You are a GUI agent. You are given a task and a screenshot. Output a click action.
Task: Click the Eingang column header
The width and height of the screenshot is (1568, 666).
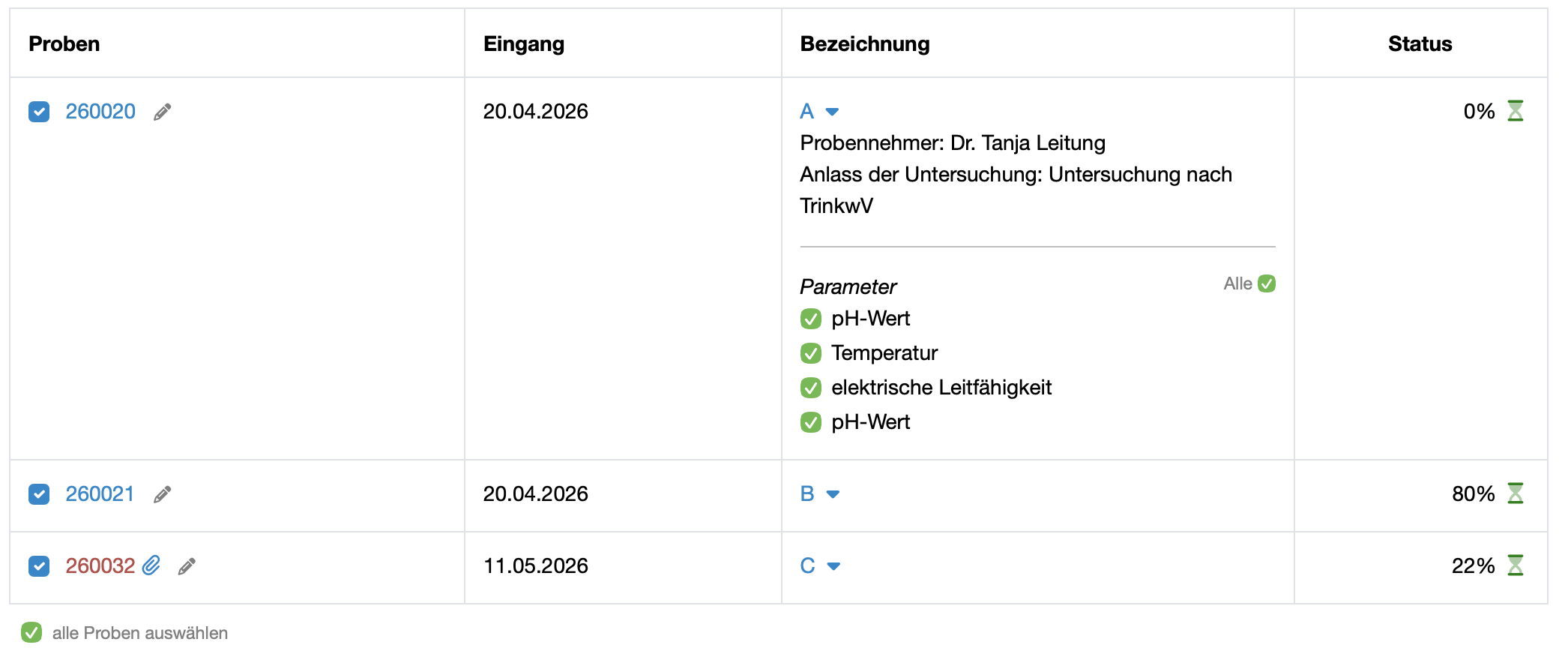pos(524,43)
